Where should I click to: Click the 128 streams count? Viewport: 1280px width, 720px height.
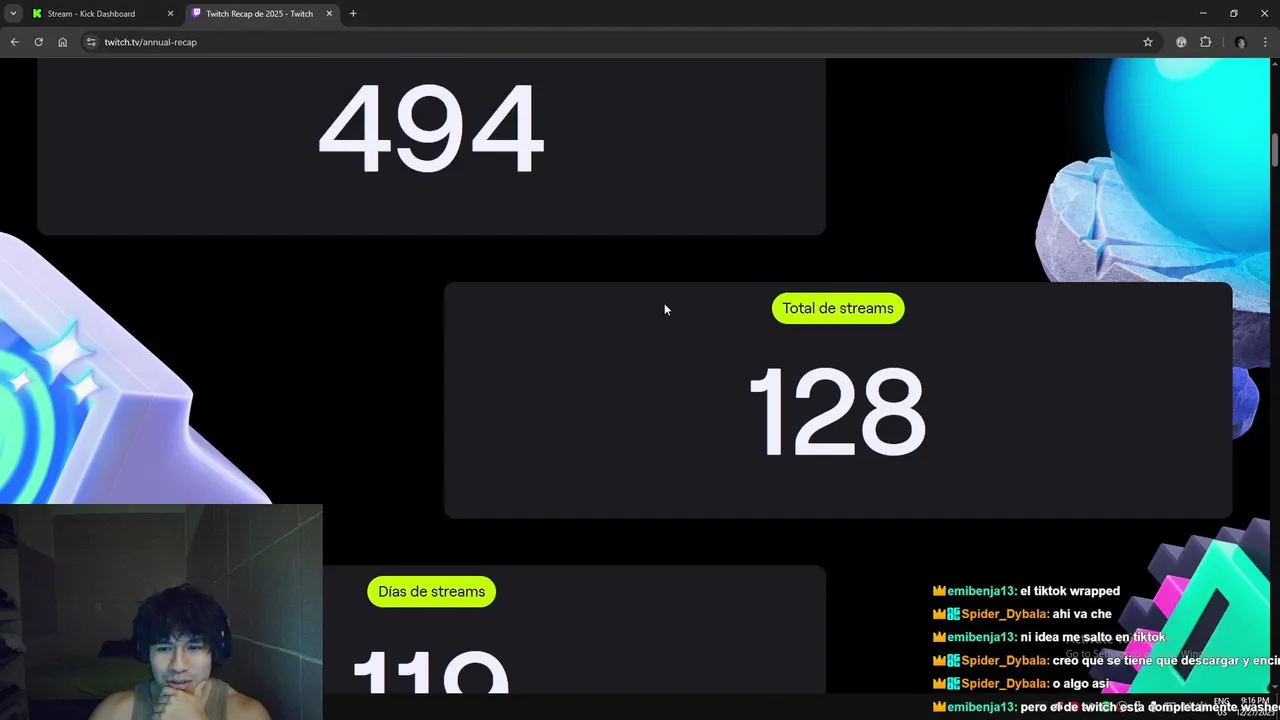[837, 412]
